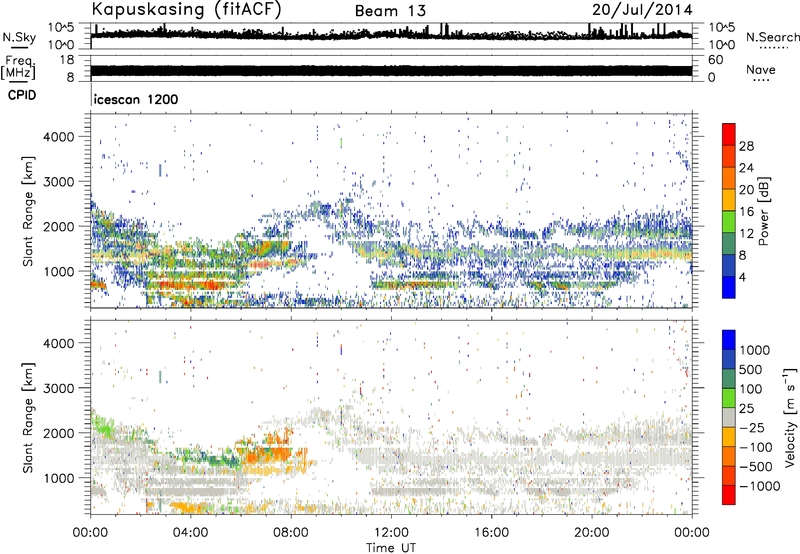Click '3000' tick on velocity panel
The height and width of the screenshot is (554, 800).
click(x=58, y=388)
